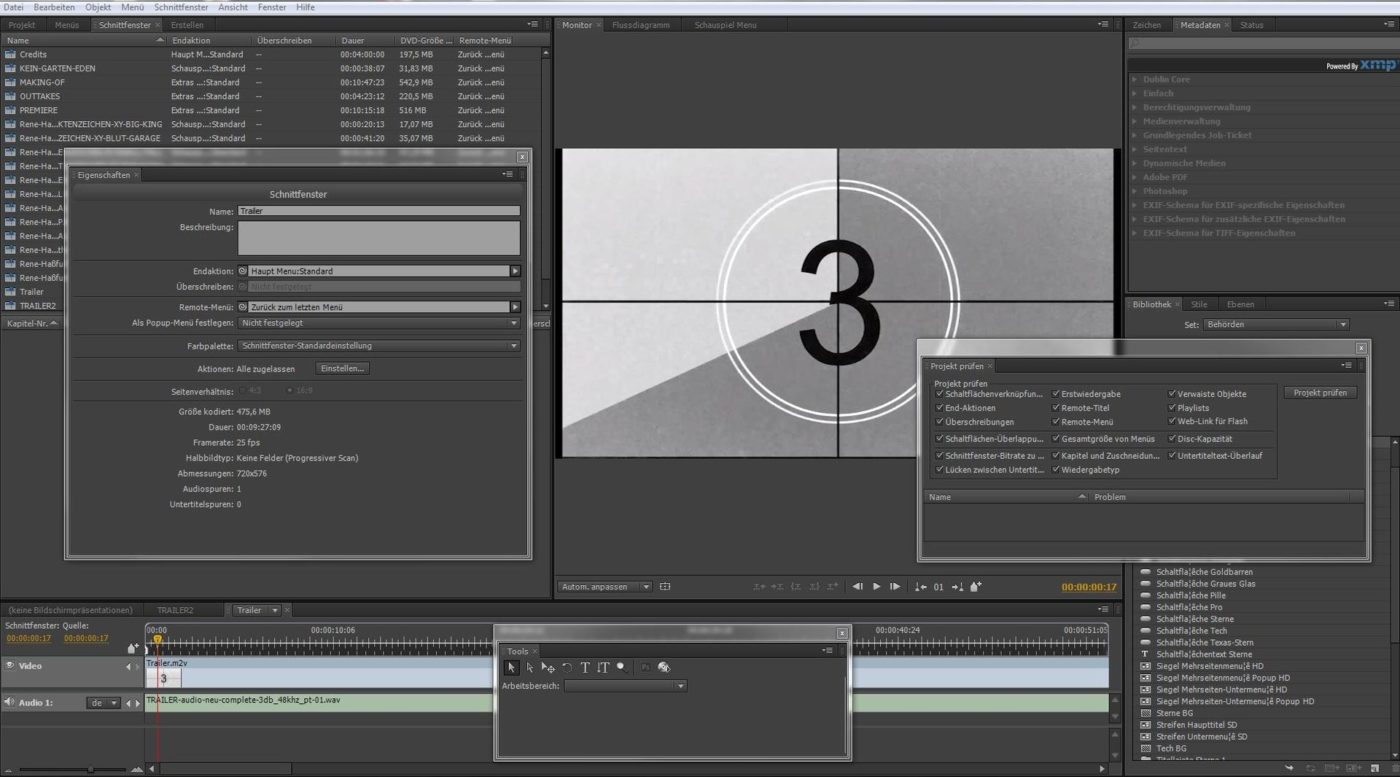
Task: Open Set Behörden dropdown in Bibliothek
Action: (x=1276, y=325)
